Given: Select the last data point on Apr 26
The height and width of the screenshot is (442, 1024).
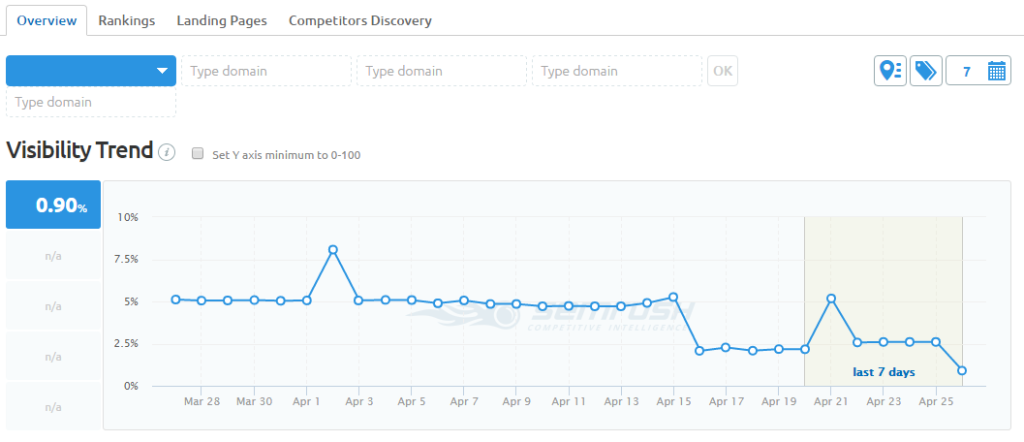Looking at the screenshot, I should pyautogui.click(x=962, y=370).
